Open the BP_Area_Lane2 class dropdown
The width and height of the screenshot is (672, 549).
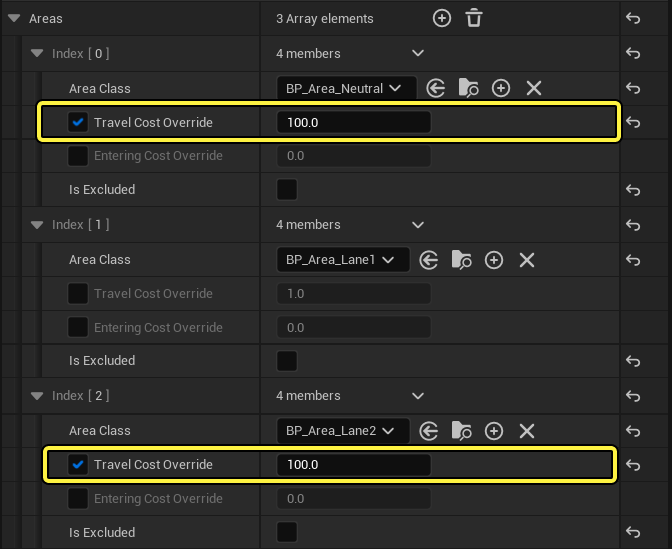click(x=343, y=431)
